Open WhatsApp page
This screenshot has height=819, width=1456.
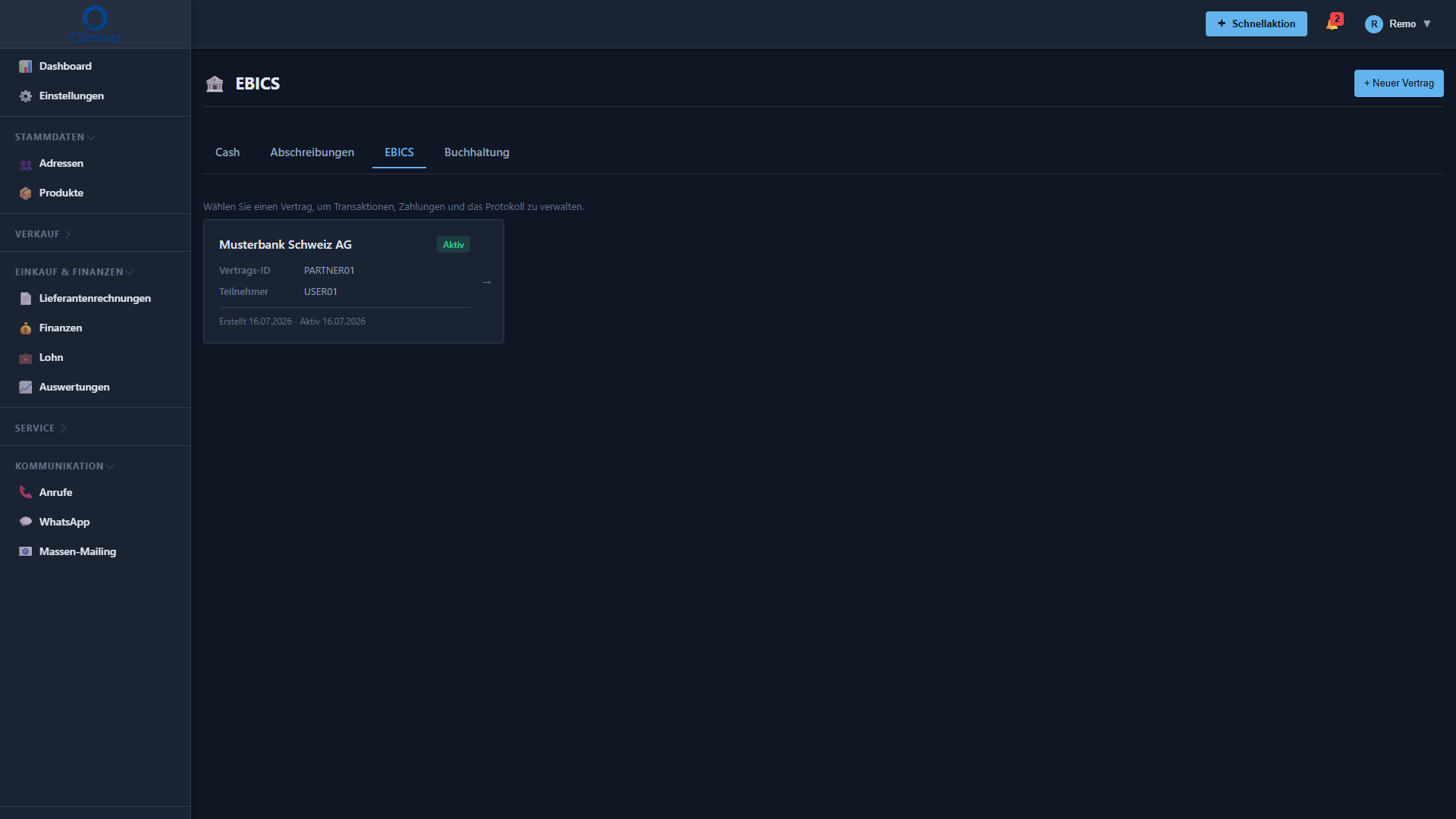pos(64,522)
